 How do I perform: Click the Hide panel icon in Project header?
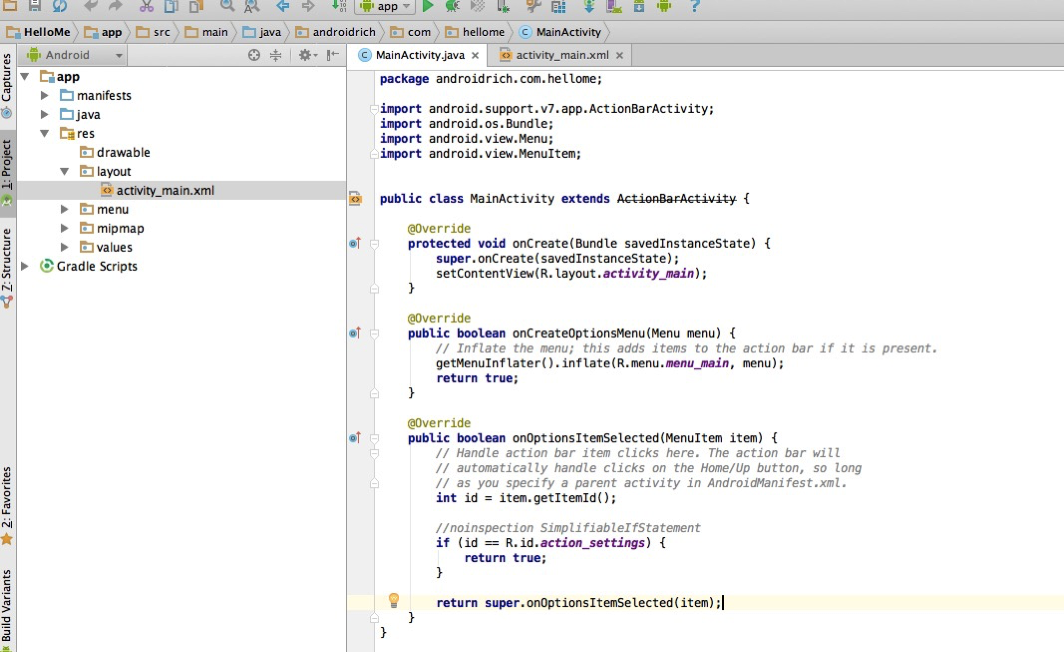(x=333, y=56)
